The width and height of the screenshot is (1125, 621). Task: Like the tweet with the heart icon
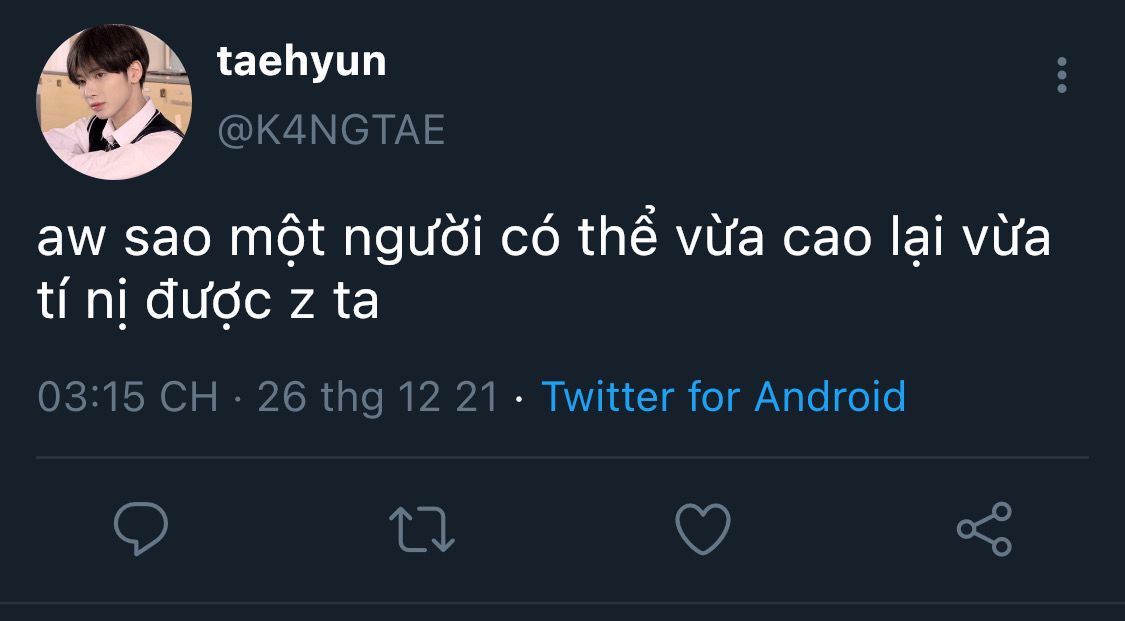coord(703,528)
